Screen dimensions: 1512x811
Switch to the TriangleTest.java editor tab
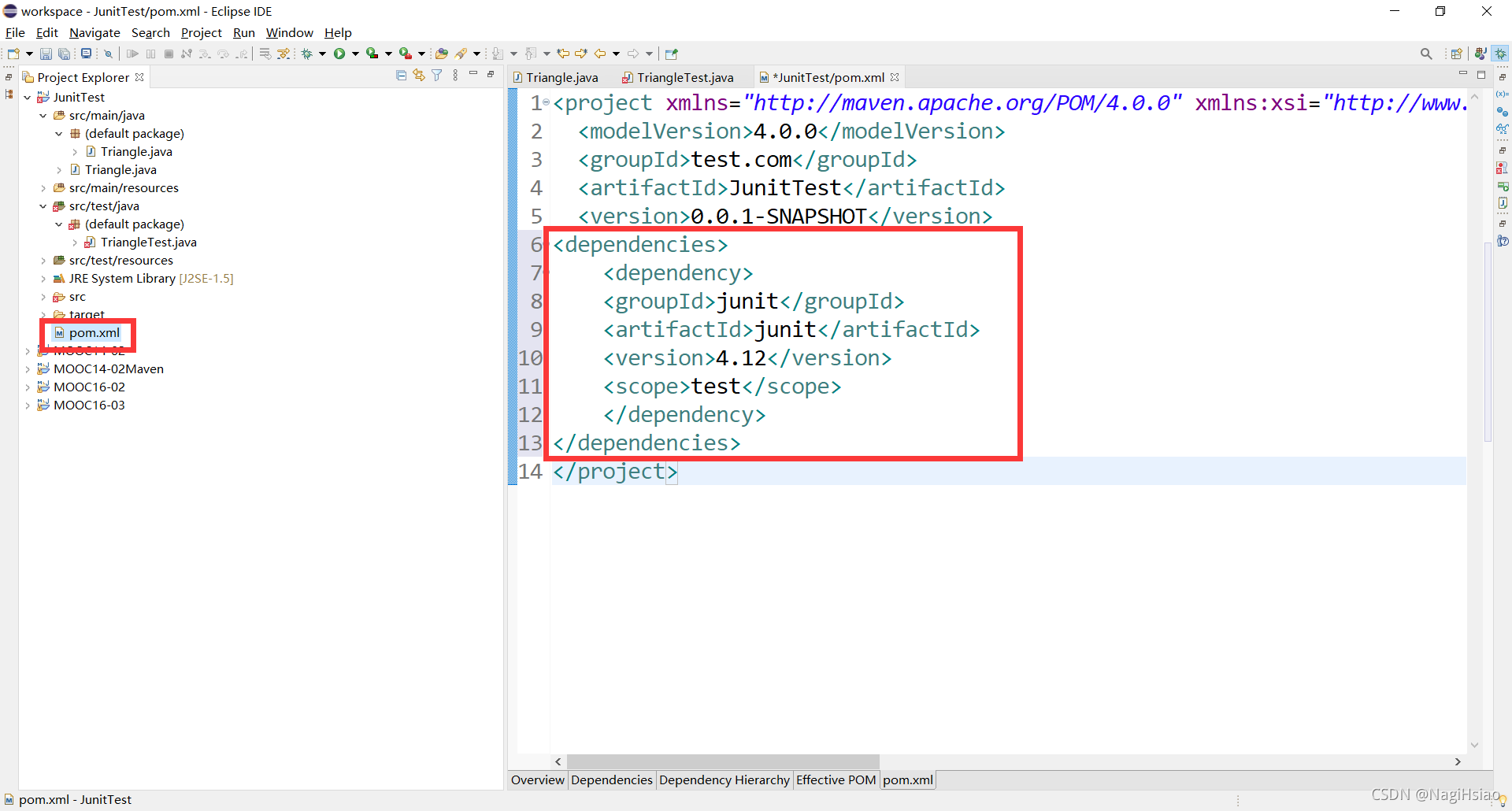coord(678,77)
